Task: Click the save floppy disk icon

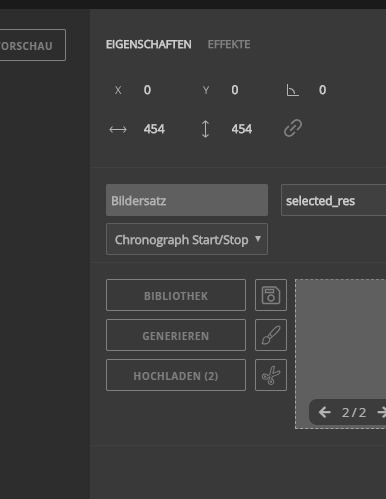Action: coord(271,295)
